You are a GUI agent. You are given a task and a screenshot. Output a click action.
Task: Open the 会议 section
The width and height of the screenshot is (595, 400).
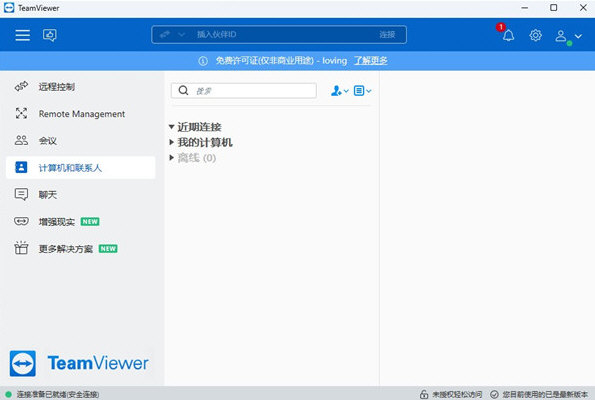click(x=80, y=141)
